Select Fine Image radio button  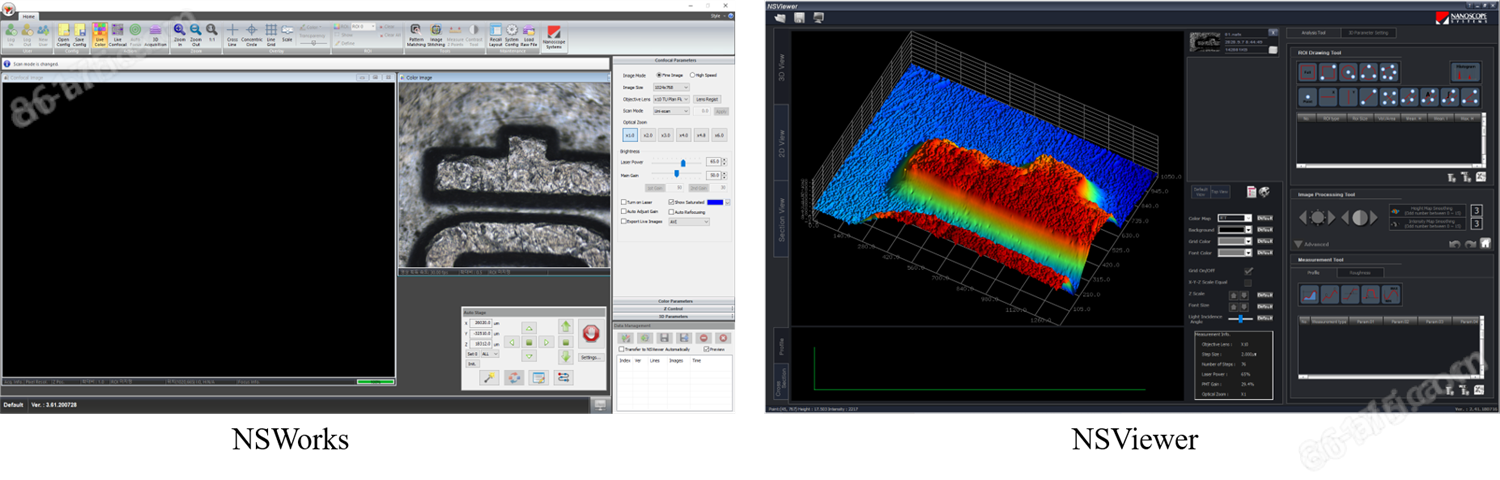click(x=661, y=75)
